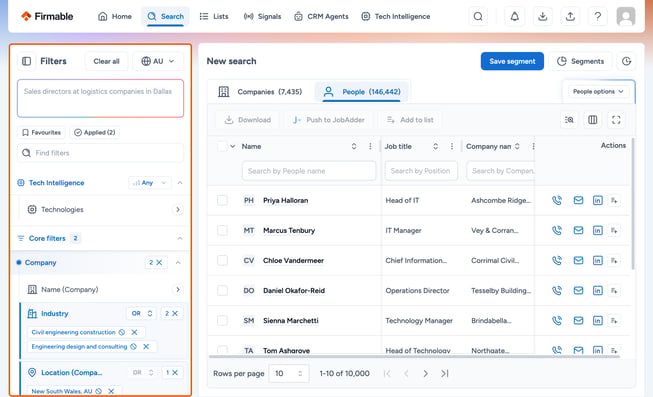Click the upload icon in header
653x397 pixels.
pyautogui.click(x=570, y=17)
